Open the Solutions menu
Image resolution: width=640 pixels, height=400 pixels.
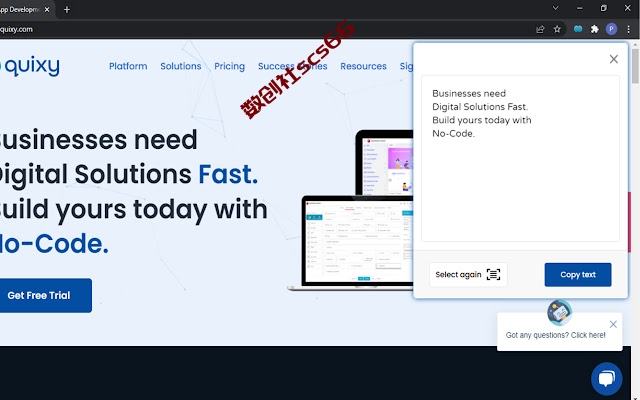coord(181,66)
